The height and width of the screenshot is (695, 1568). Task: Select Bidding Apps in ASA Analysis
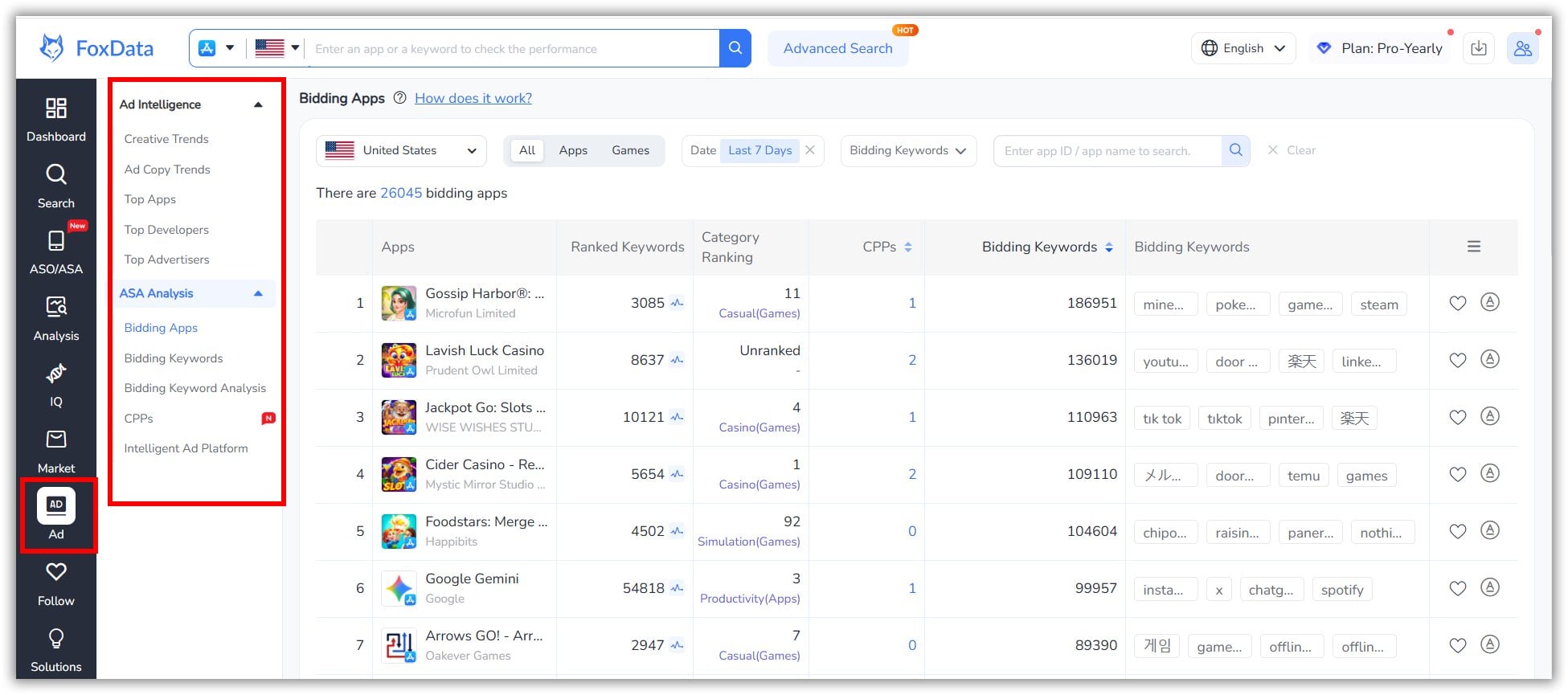(161, 328)
